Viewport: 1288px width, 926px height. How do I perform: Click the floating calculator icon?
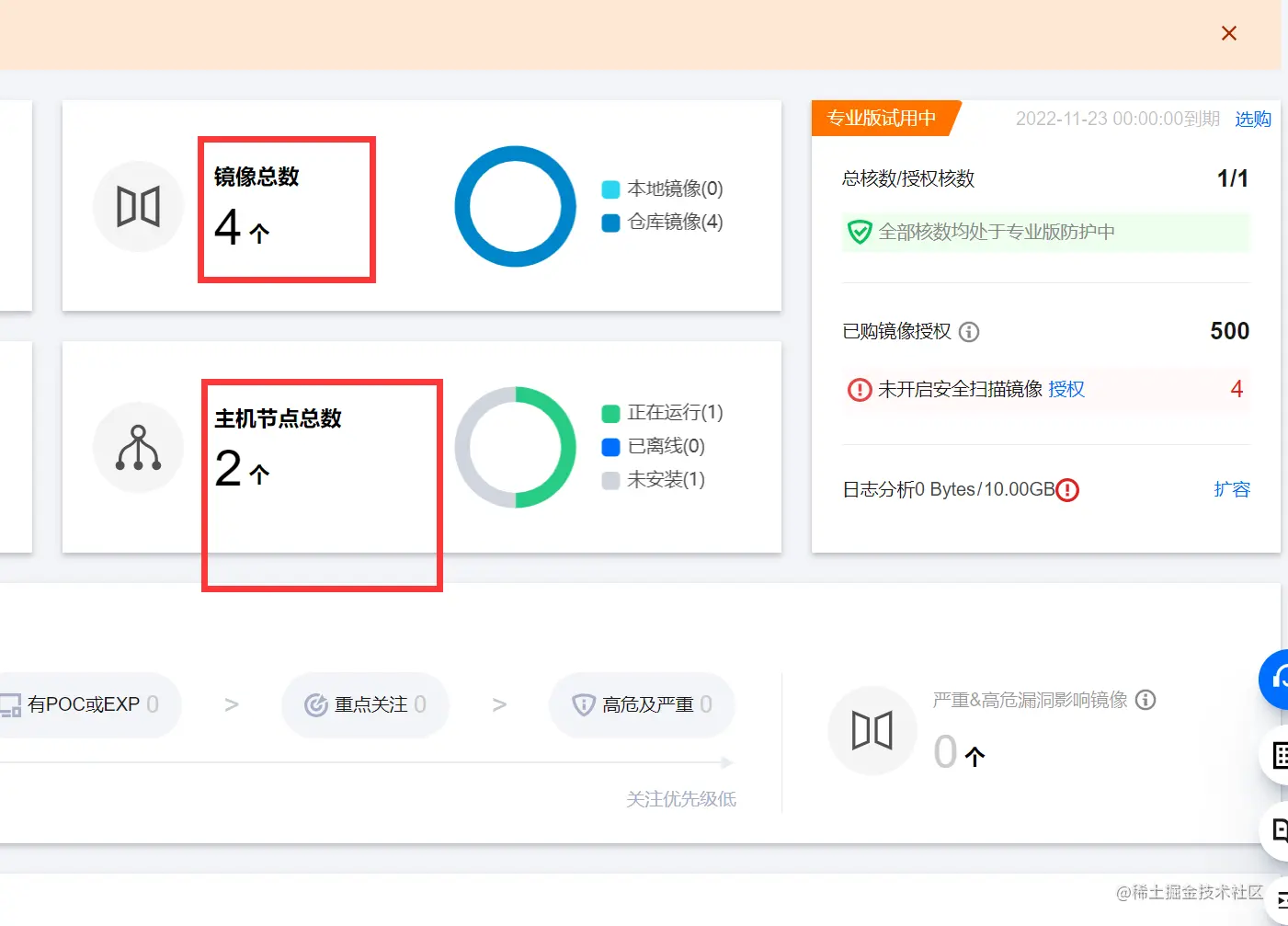[x=1278, y=755]
